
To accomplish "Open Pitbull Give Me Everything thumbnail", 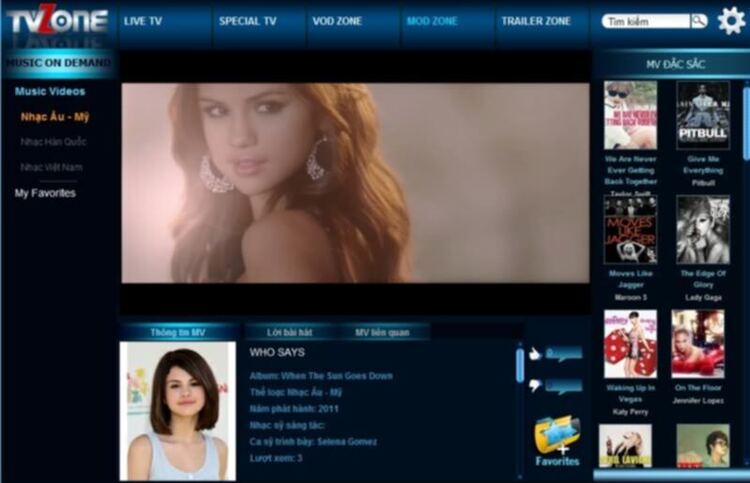I will (703, 115).
